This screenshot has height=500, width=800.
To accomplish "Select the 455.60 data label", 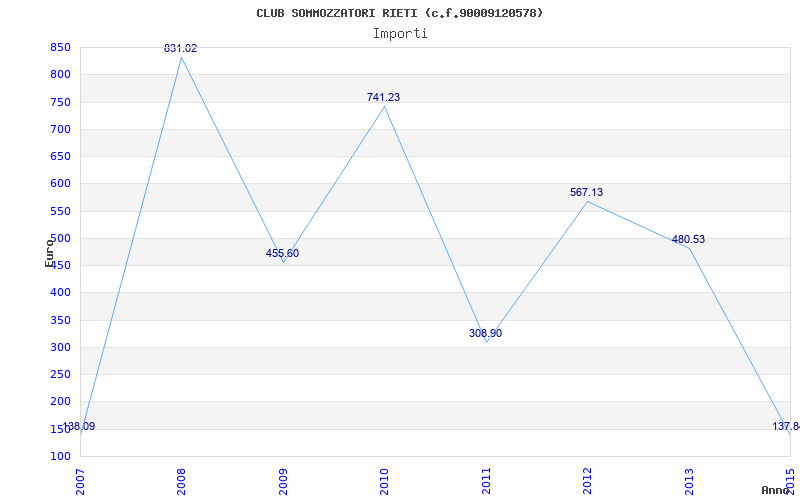I will (282, 253).
